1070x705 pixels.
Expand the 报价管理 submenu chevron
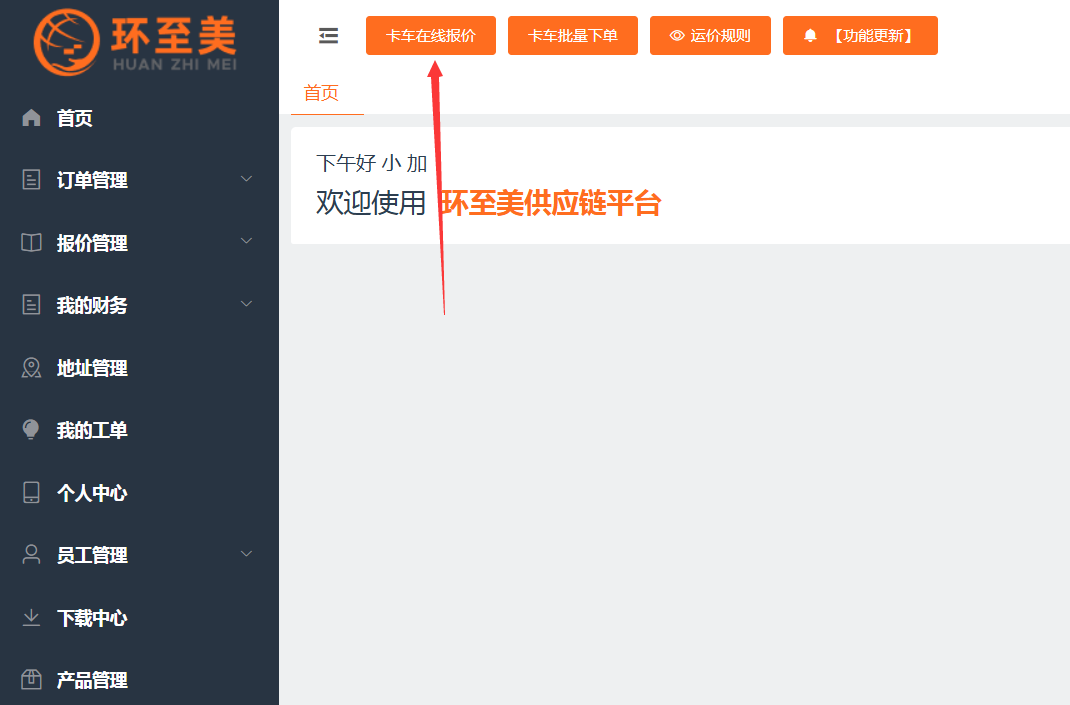(247, 242)
